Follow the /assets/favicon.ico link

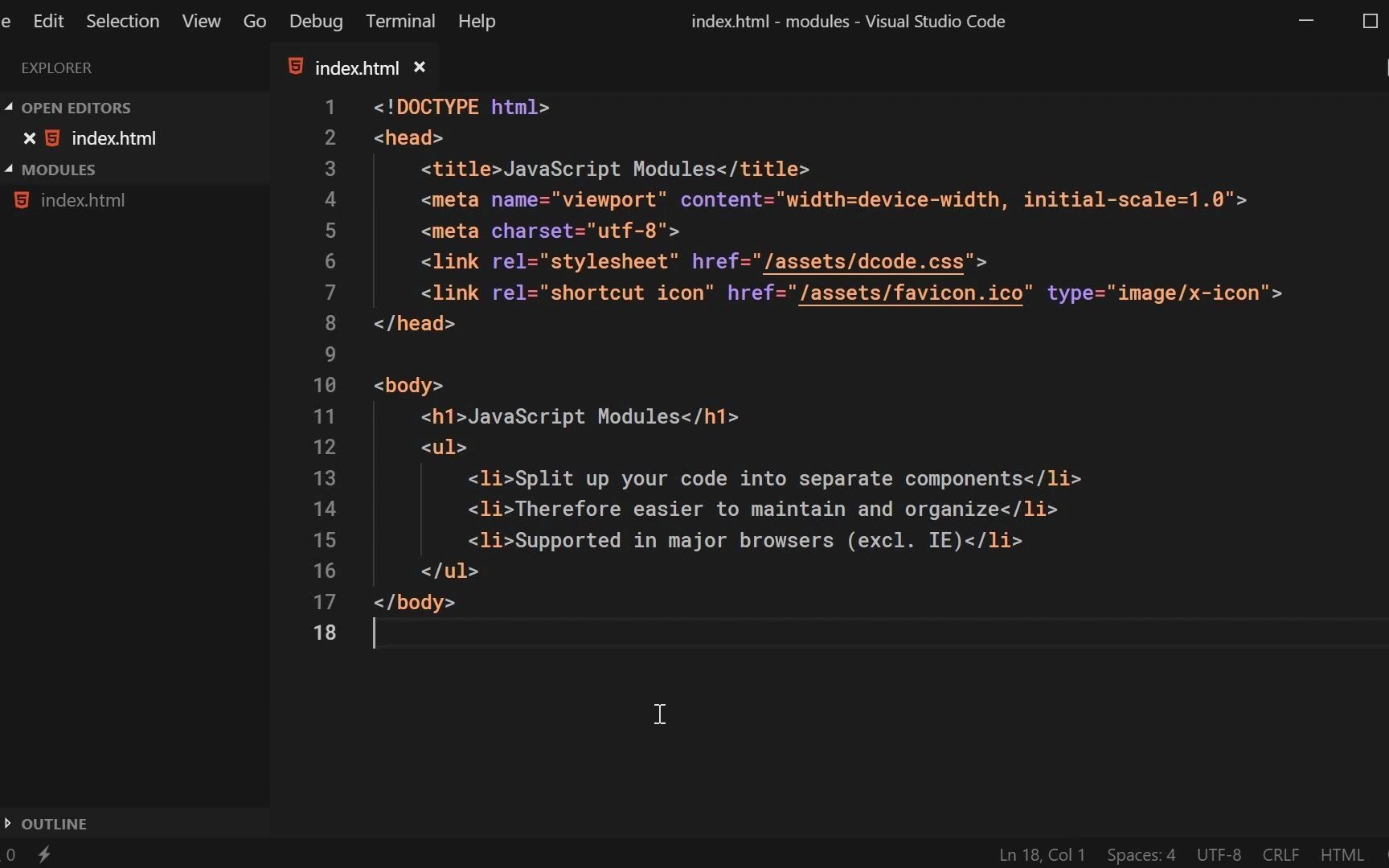coord(911,293)
